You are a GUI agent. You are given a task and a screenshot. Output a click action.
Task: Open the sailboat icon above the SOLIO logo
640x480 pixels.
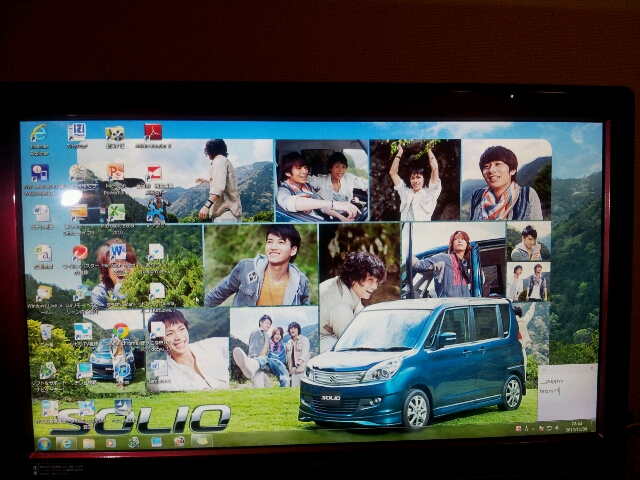pyautogui.click(x=122, y=408)
